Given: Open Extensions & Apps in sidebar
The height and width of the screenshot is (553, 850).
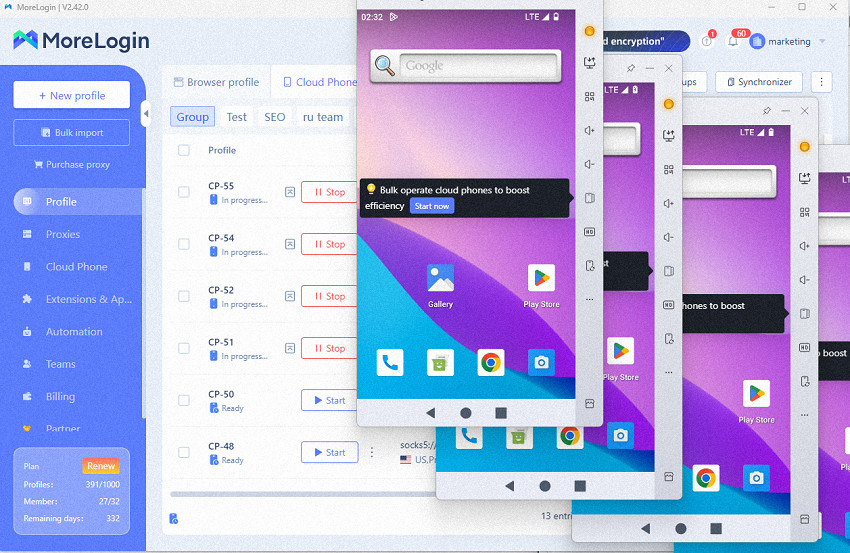Looking at the screenshot, I should click(x=78, y=299).
